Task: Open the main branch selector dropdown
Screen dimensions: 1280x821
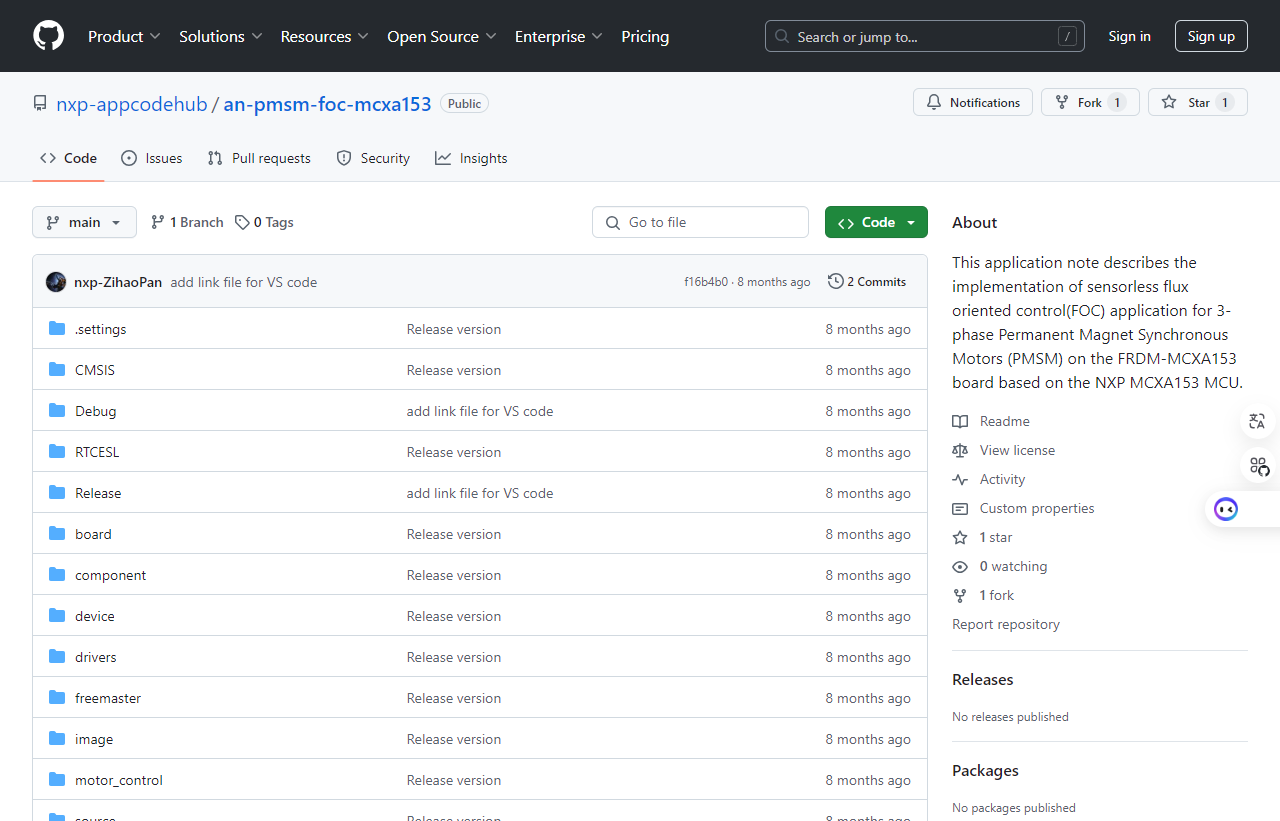Action: [x=84, y=222]
